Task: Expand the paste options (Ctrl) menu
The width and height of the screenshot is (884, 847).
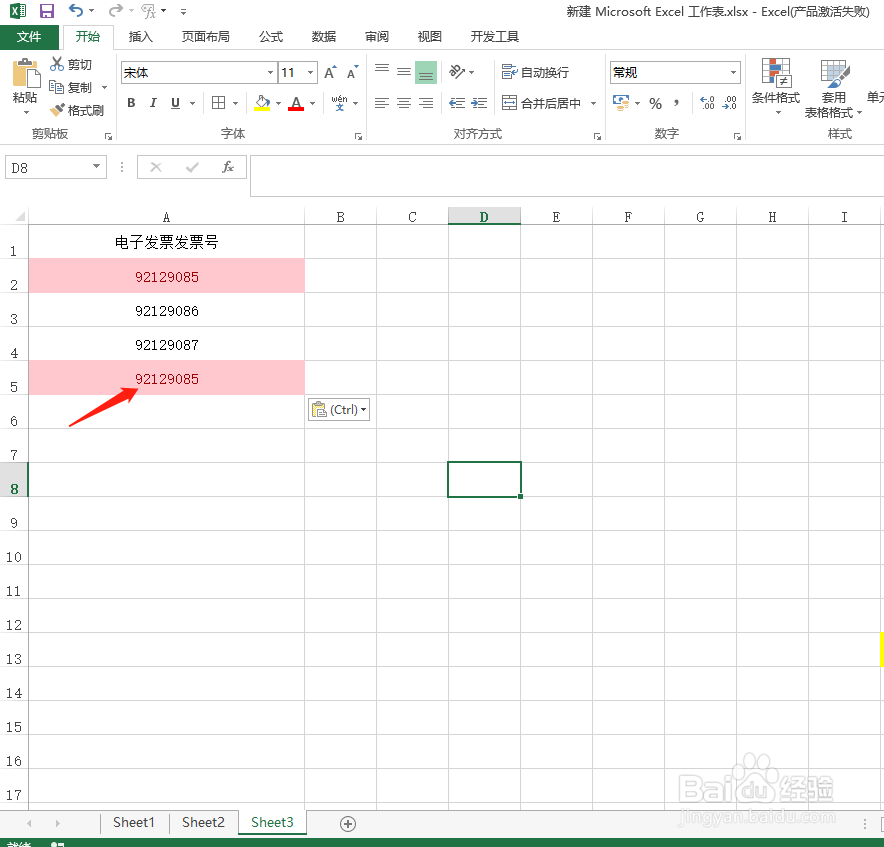Action: tap(339, 409)
